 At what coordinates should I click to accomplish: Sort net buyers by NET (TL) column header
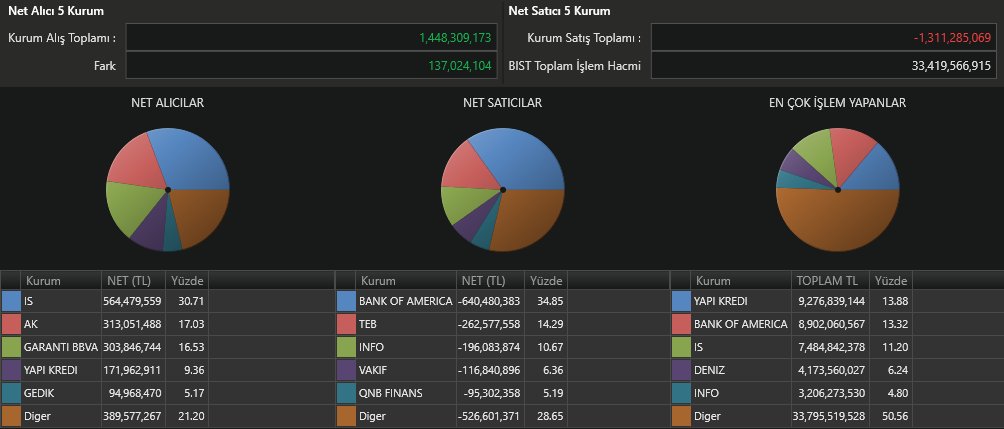click(x=133, y=280)
